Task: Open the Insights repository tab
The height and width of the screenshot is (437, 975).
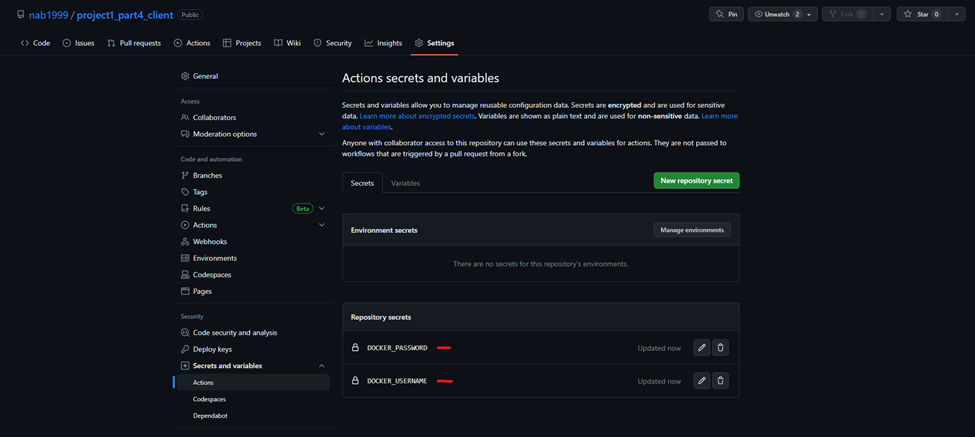Action: [x=383, y=43]
